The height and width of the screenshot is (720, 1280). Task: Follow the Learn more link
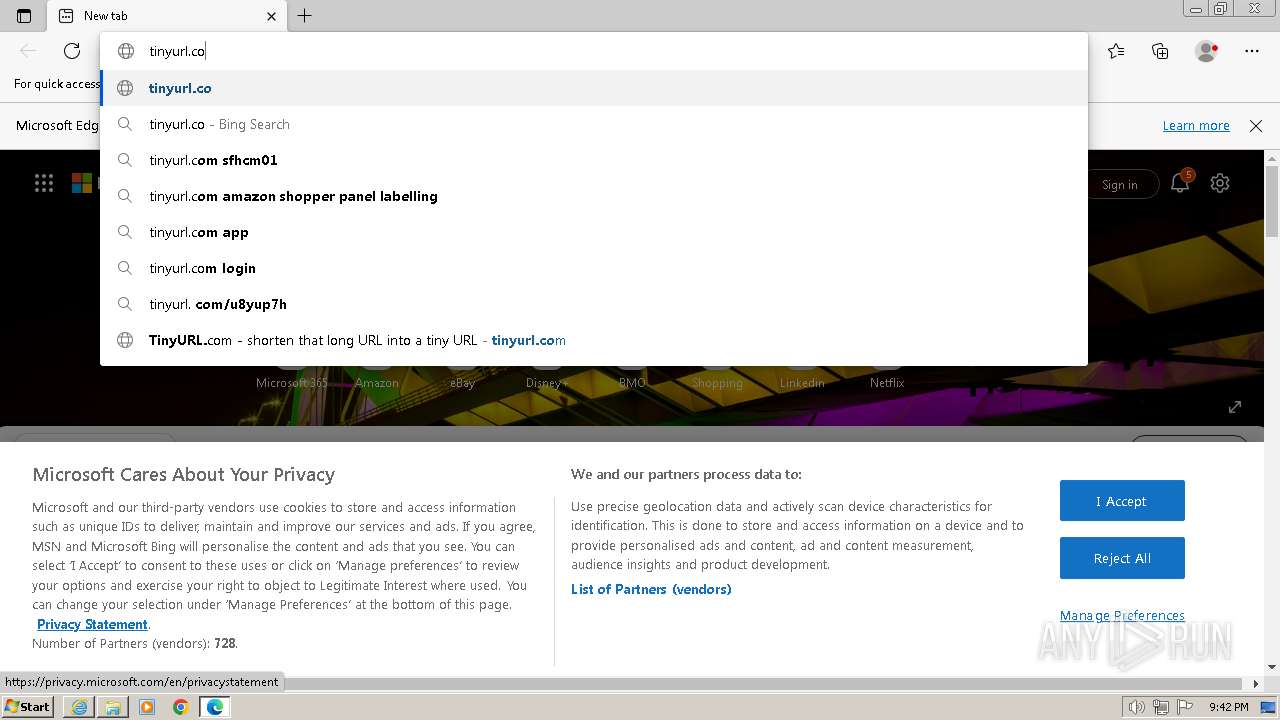coord(1196,126)
